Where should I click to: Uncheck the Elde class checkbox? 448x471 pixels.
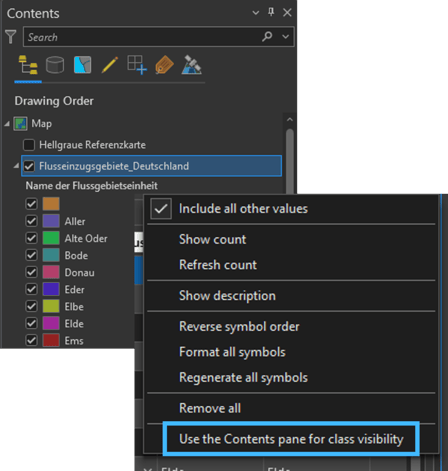(32, 323)
